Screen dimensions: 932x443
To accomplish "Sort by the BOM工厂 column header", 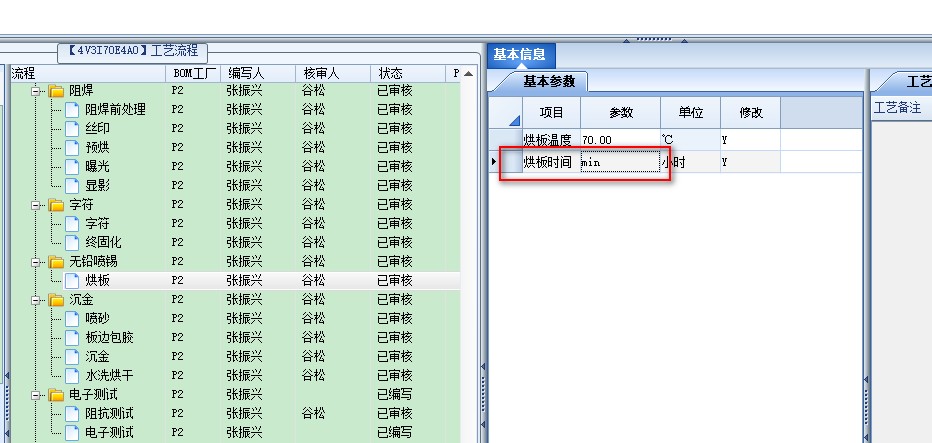I will point(193,73).
